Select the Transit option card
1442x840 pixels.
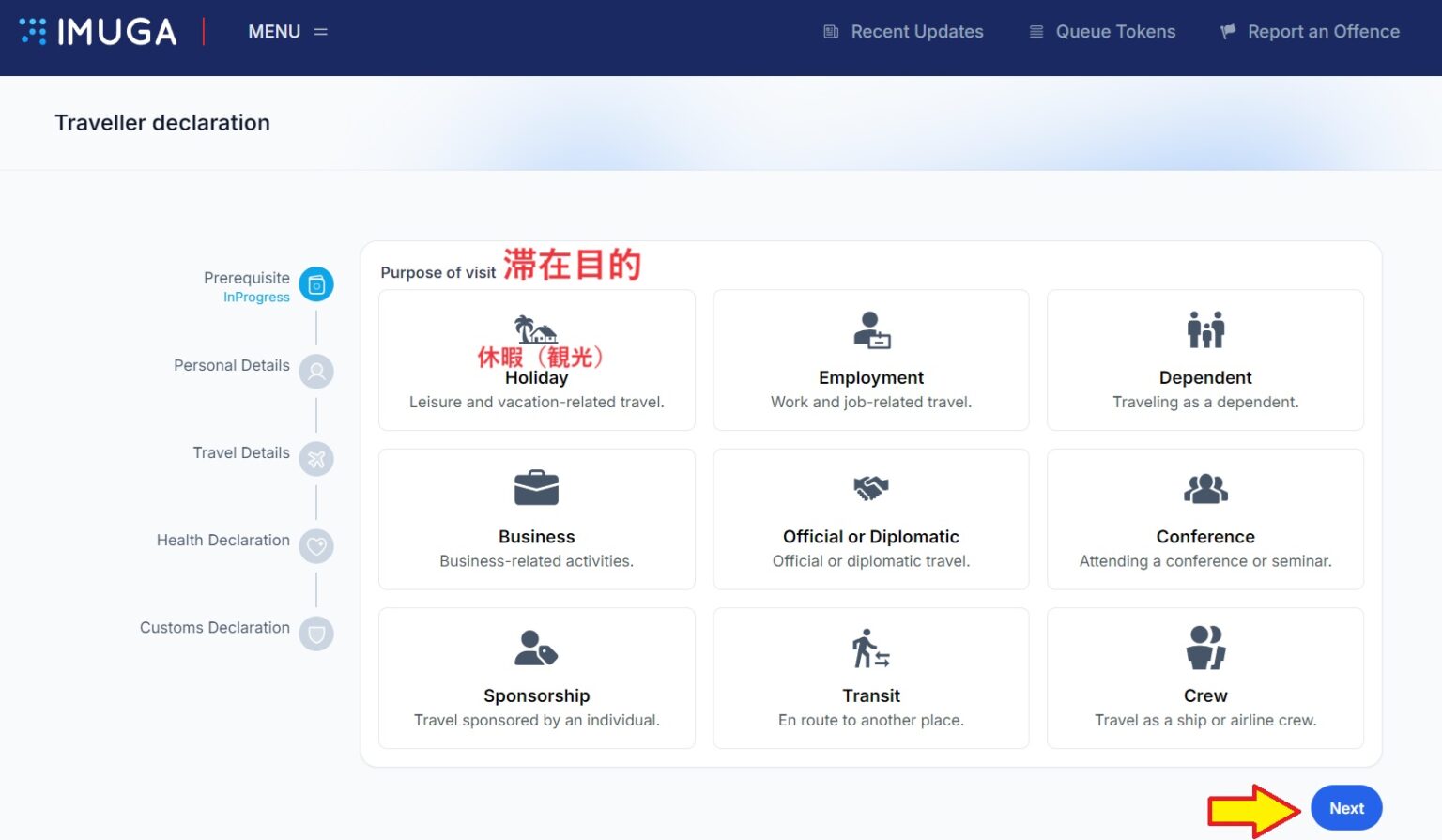coord(870,679)
